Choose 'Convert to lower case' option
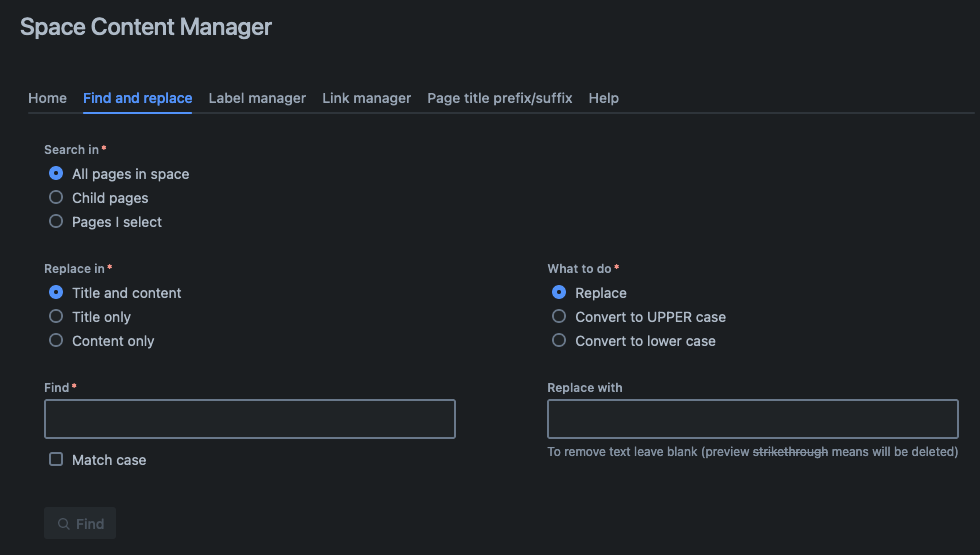 point(559,341)
